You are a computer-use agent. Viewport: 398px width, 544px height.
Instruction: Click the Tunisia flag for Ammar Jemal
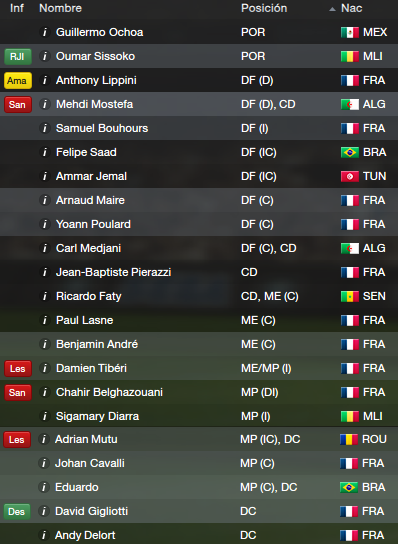point(349,176)
